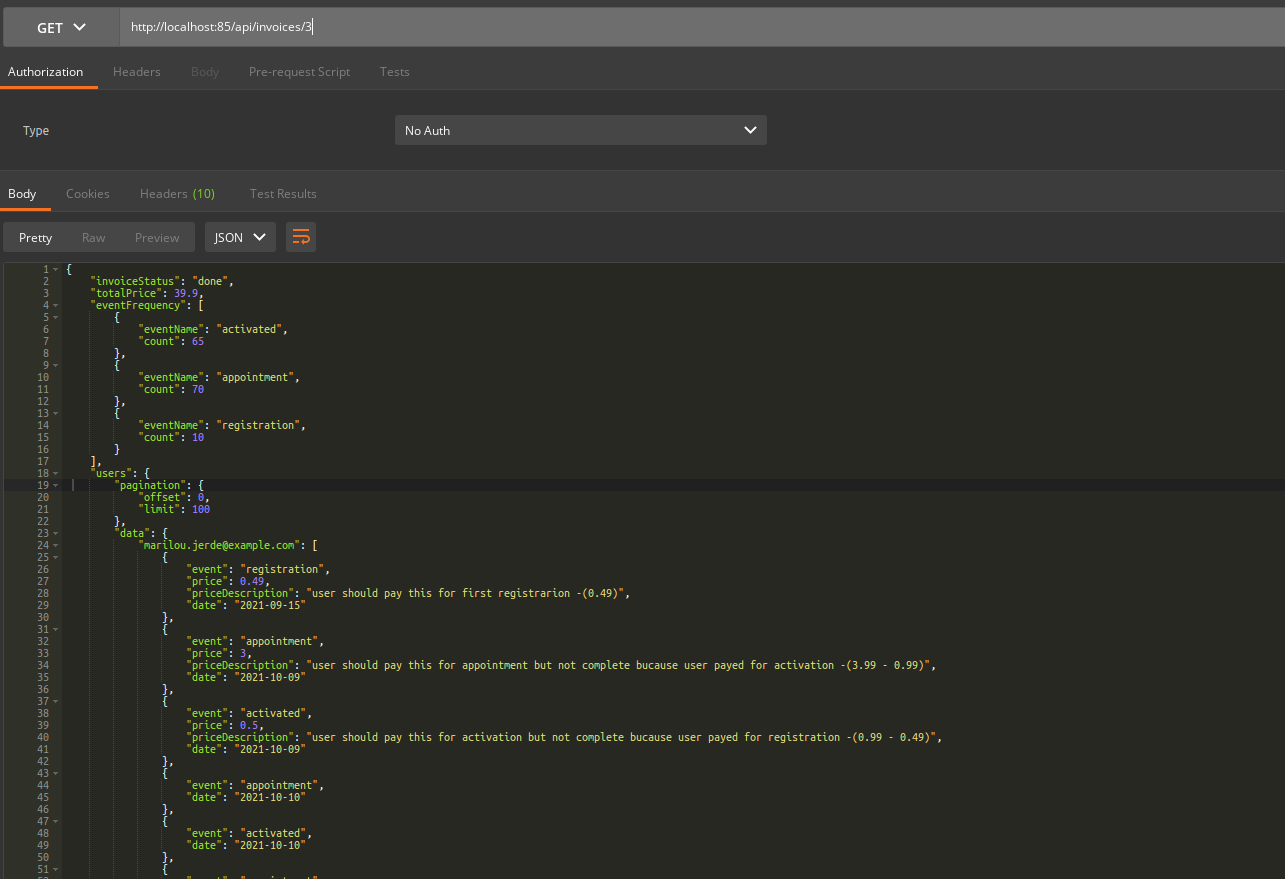
Task: Click the "invoiceStatus": "done" line
Action: click(x=161, y=281)
